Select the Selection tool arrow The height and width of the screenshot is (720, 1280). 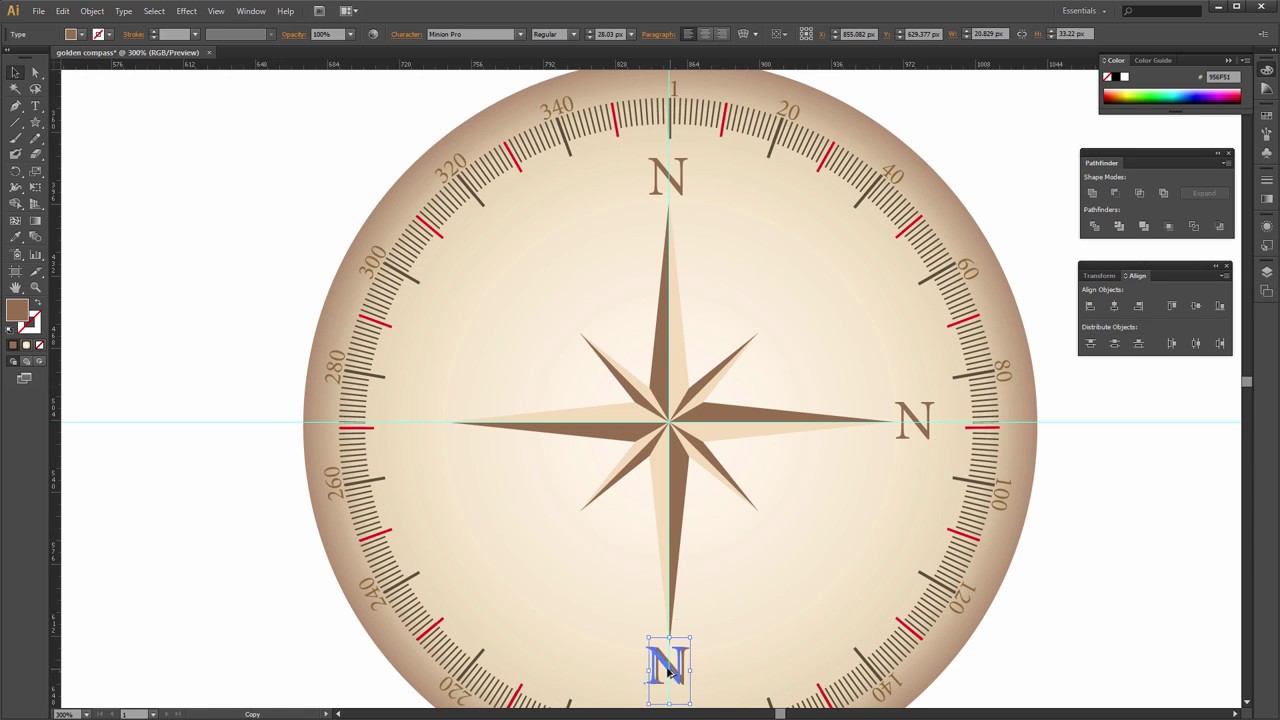point(15,72)
